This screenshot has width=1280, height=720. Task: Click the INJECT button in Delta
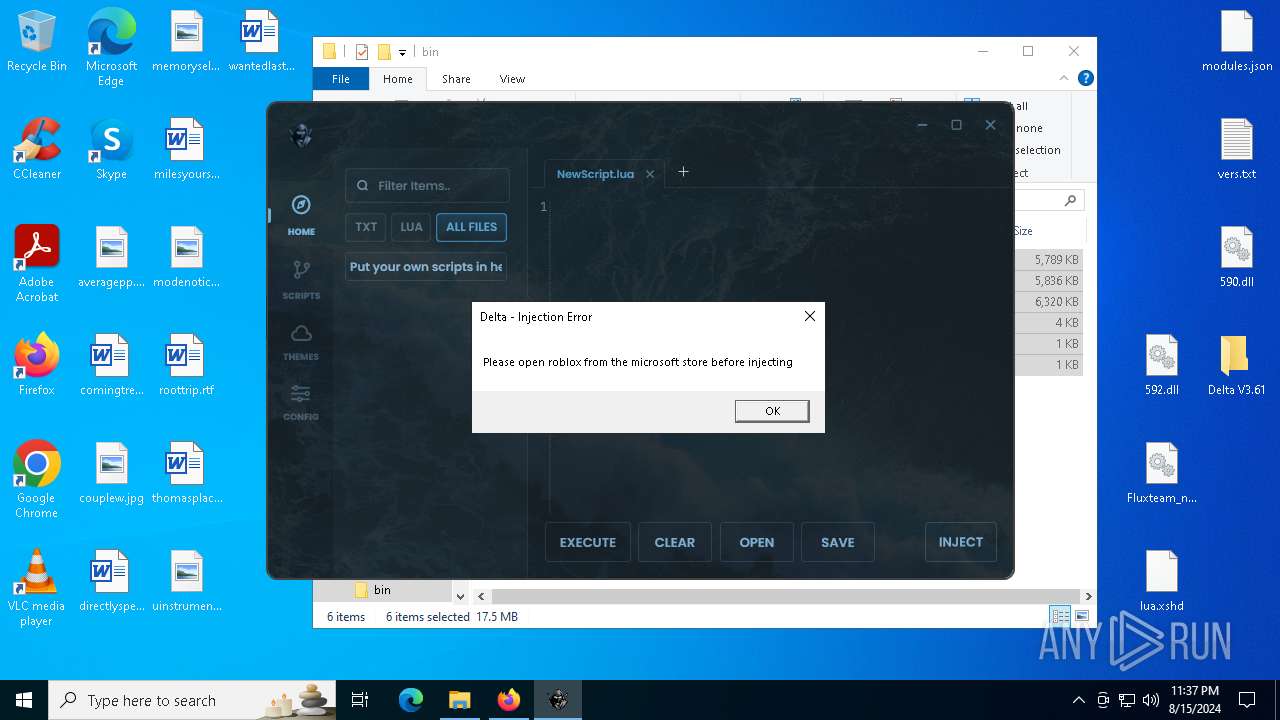[x=961, y=542]
